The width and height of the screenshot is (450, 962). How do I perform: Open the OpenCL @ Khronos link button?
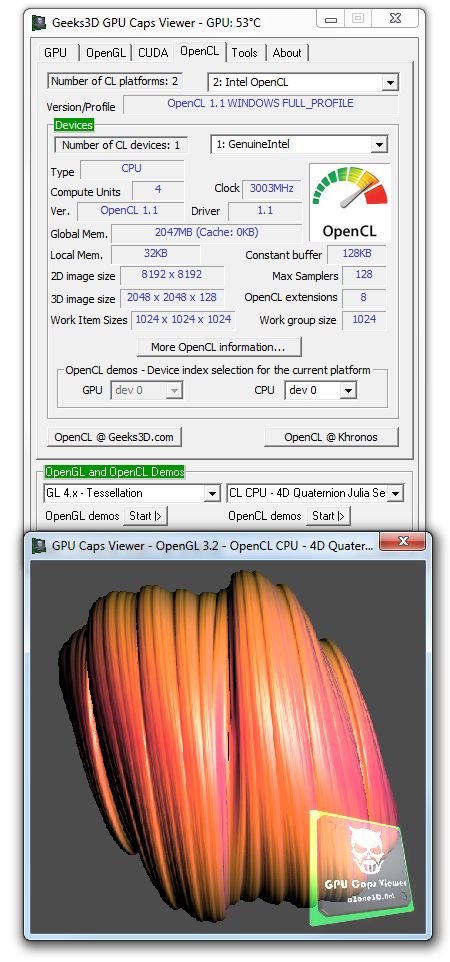[331, 437]
